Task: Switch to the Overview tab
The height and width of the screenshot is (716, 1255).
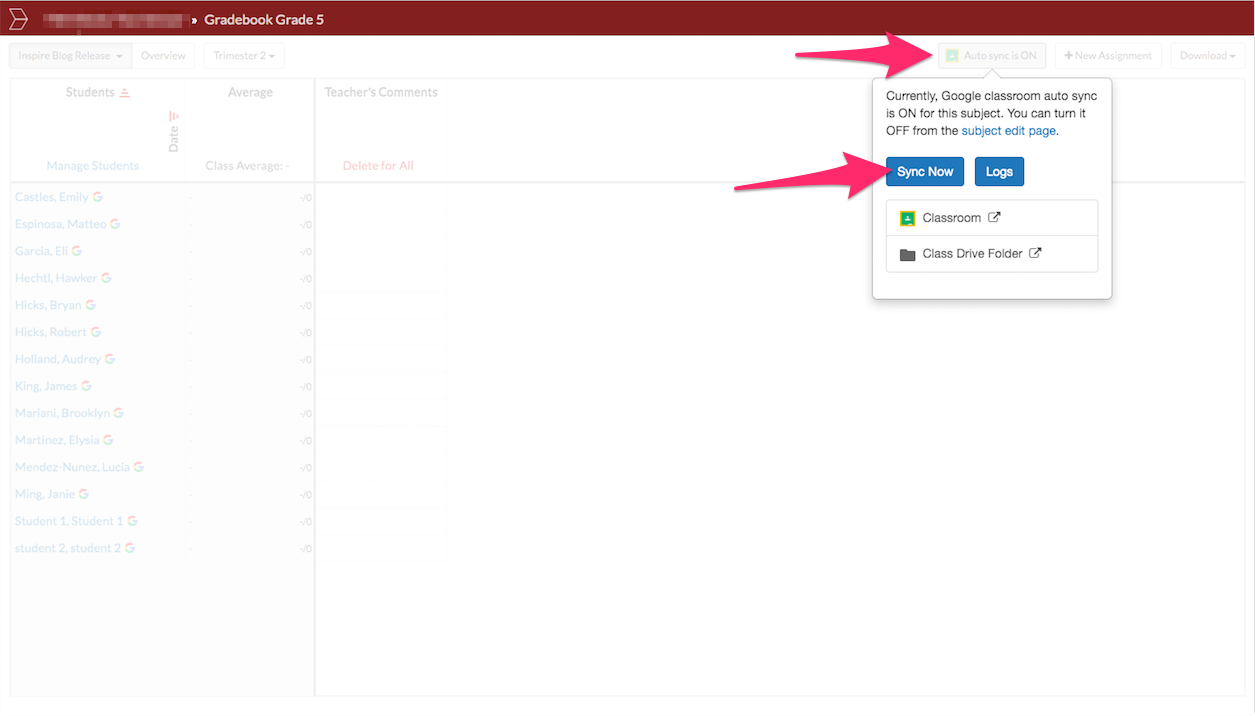Action: pyautogui.click(x=163, y=56)
